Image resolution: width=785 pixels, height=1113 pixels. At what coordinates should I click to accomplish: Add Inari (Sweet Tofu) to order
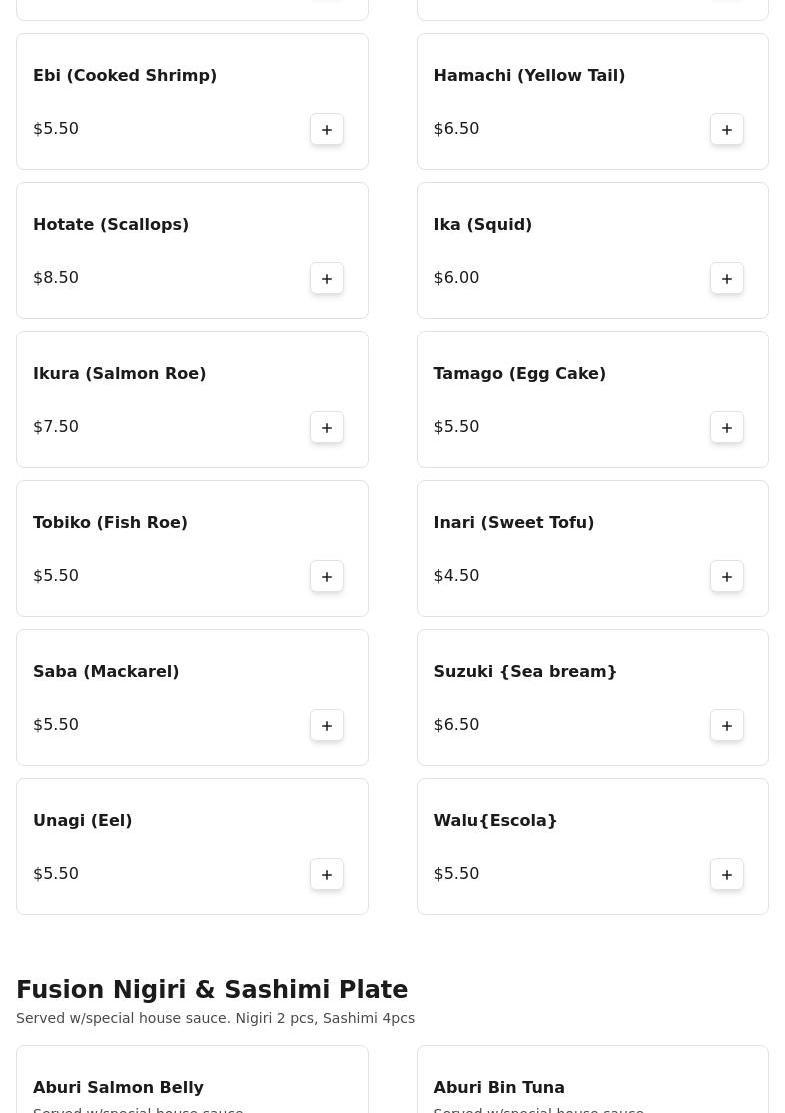(727, 577)
